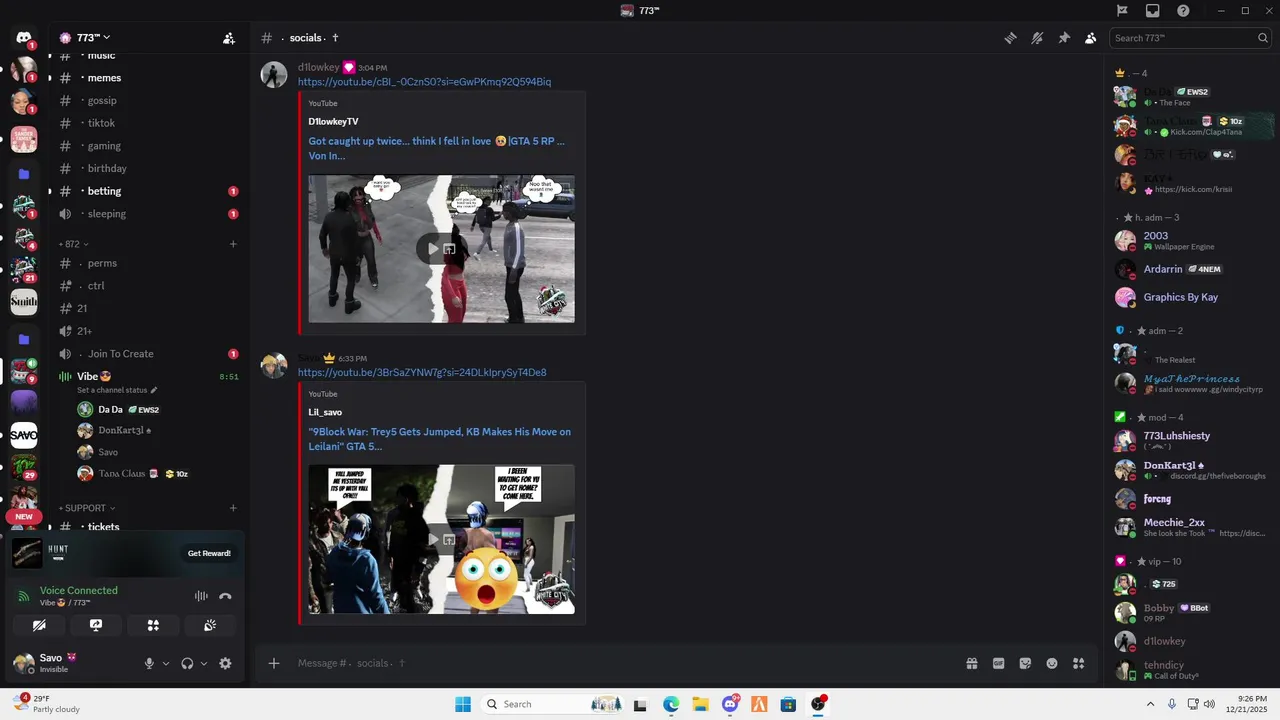
Task: Open Windows Start menu
Action: [x=463, y=704]
